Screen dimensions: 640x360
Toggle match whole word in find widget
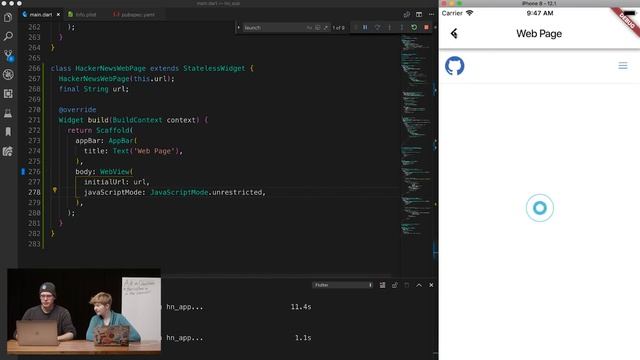tap(318, 27)
